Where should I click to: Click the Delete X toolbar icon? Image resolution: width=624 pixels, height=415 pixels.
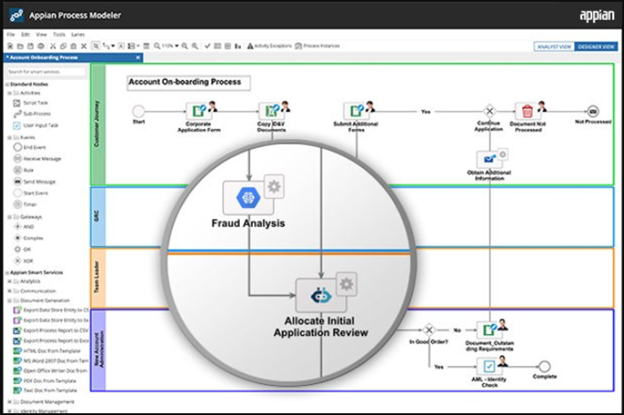84,46
